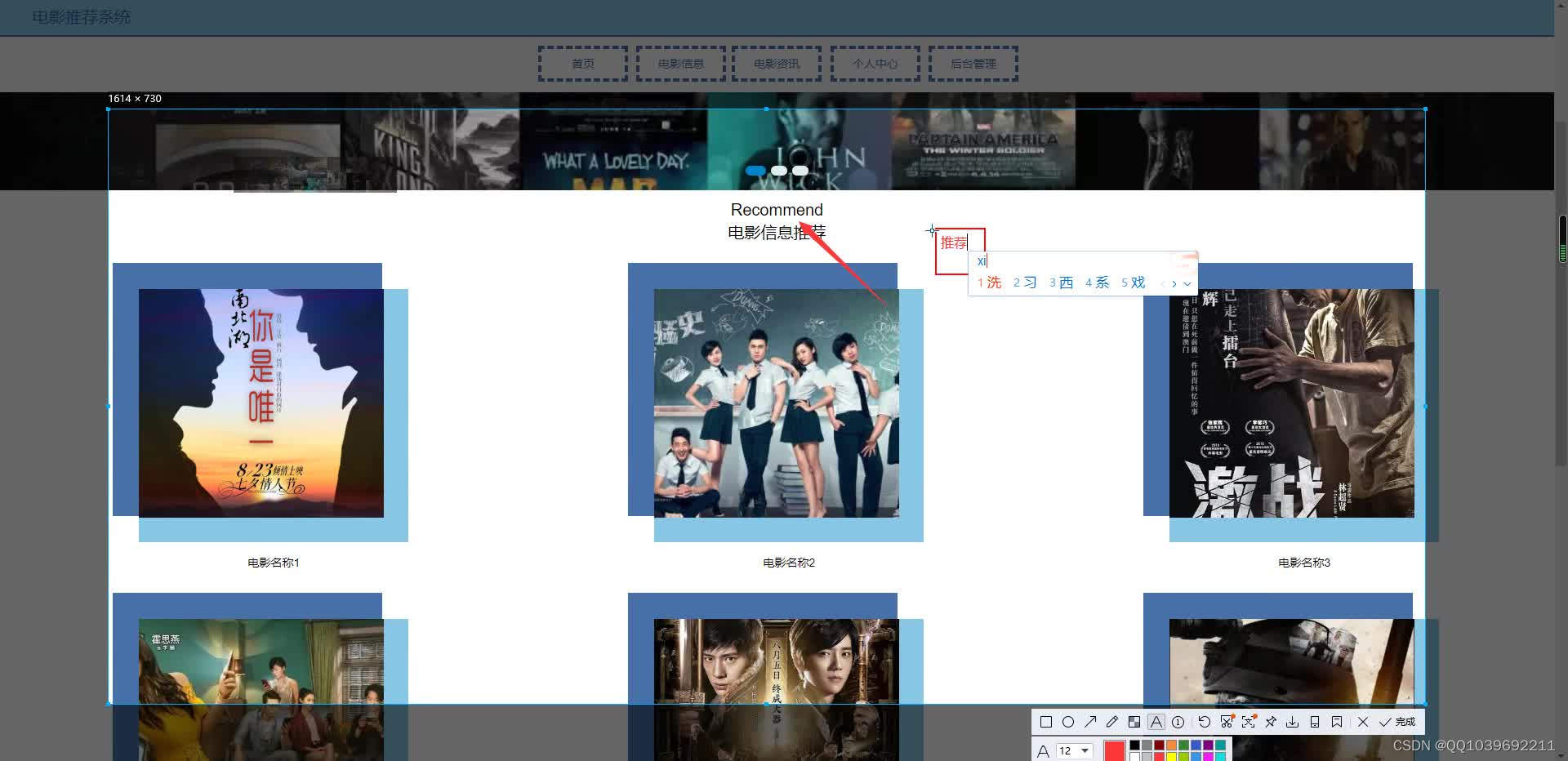Expand the IME candidate list chevron

click(x=1187, y=284)
